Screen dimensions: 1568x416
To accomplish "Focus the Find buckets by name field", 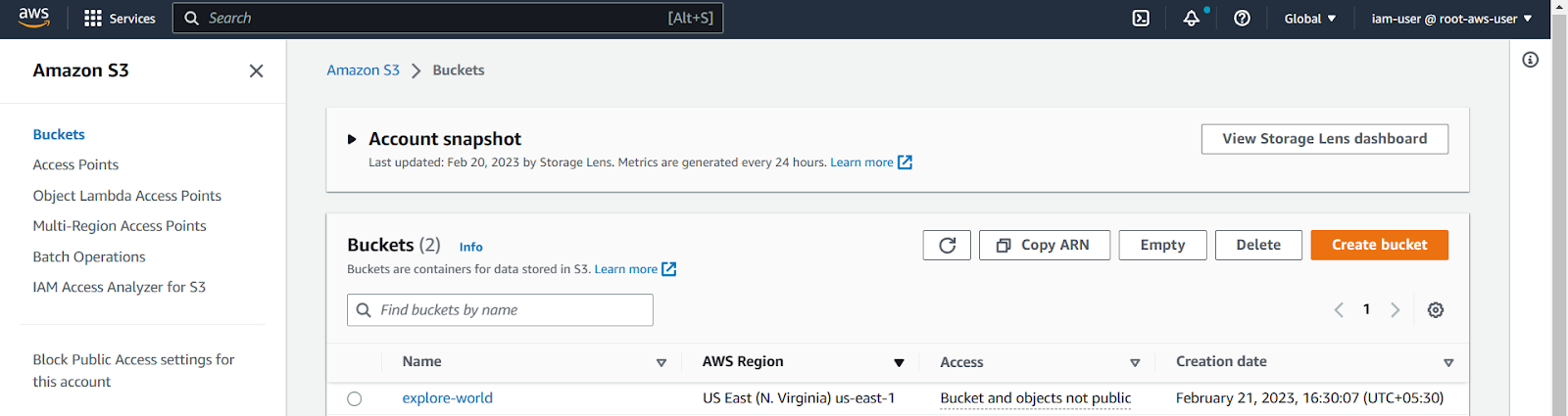I will point(500,310).
